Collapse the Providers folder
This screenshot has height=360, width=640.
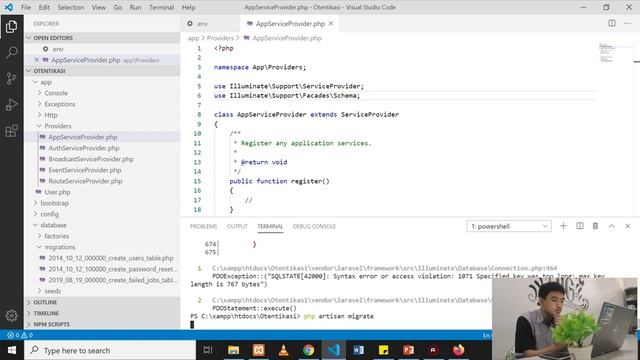(x=102, y=126)
